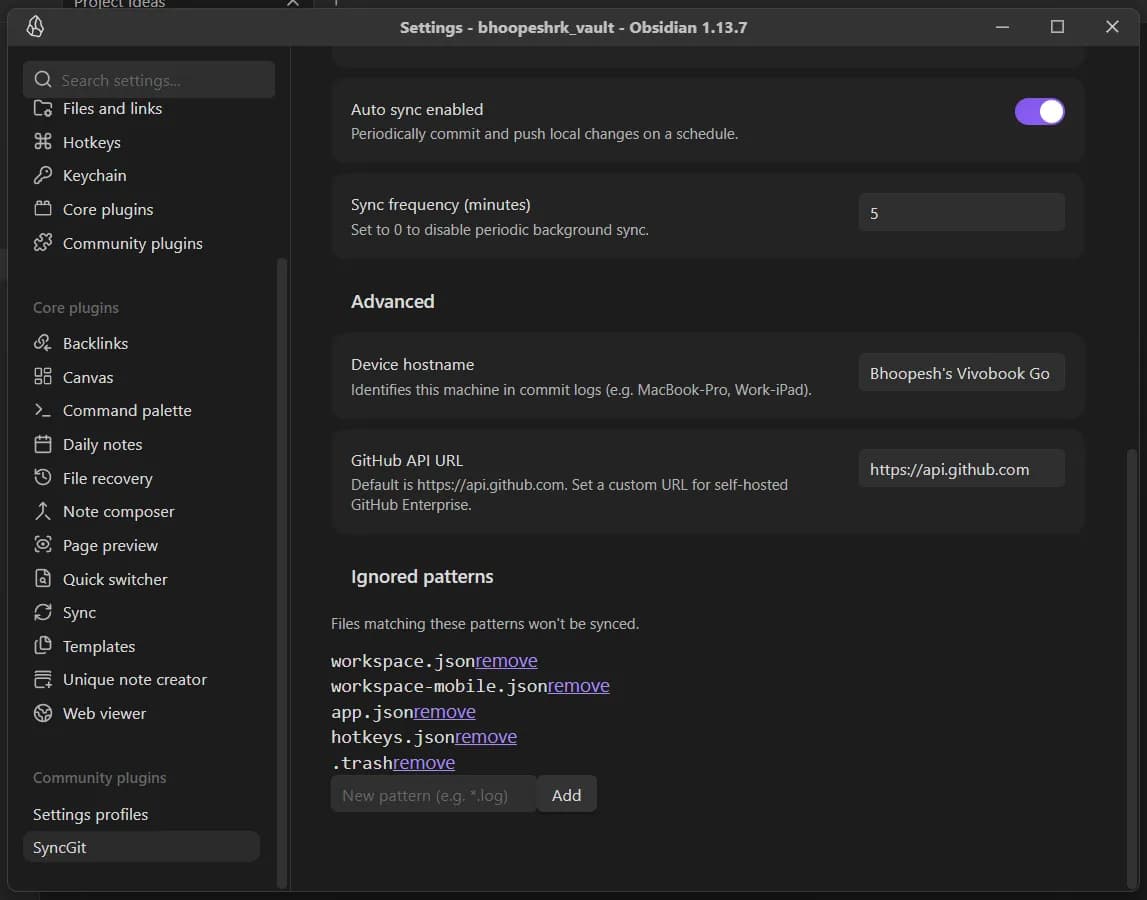1147x900 pixels.
Task: Click the Templates copy icon
Action: 43,646
